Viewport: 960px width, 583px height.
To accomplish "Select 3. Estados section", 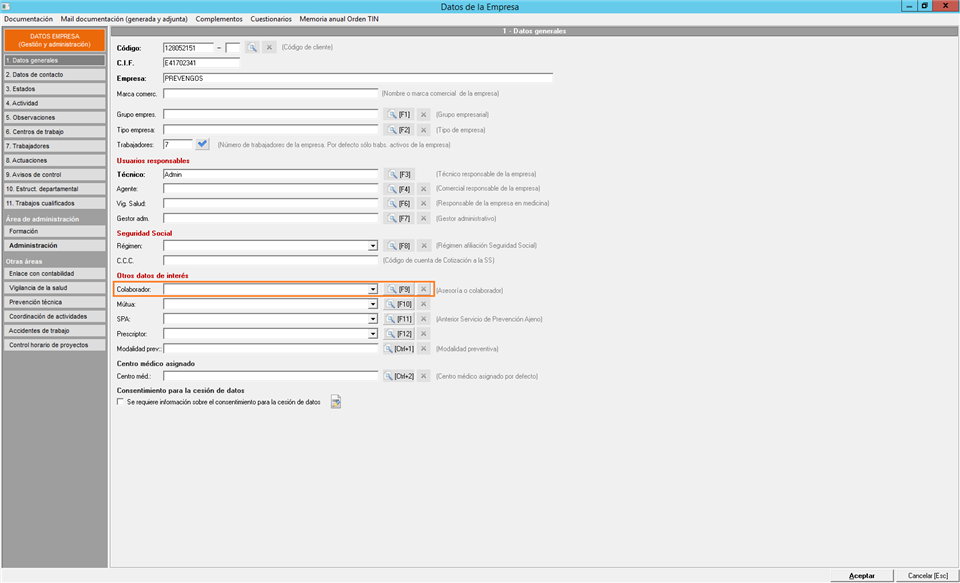I will click(54, 89).
